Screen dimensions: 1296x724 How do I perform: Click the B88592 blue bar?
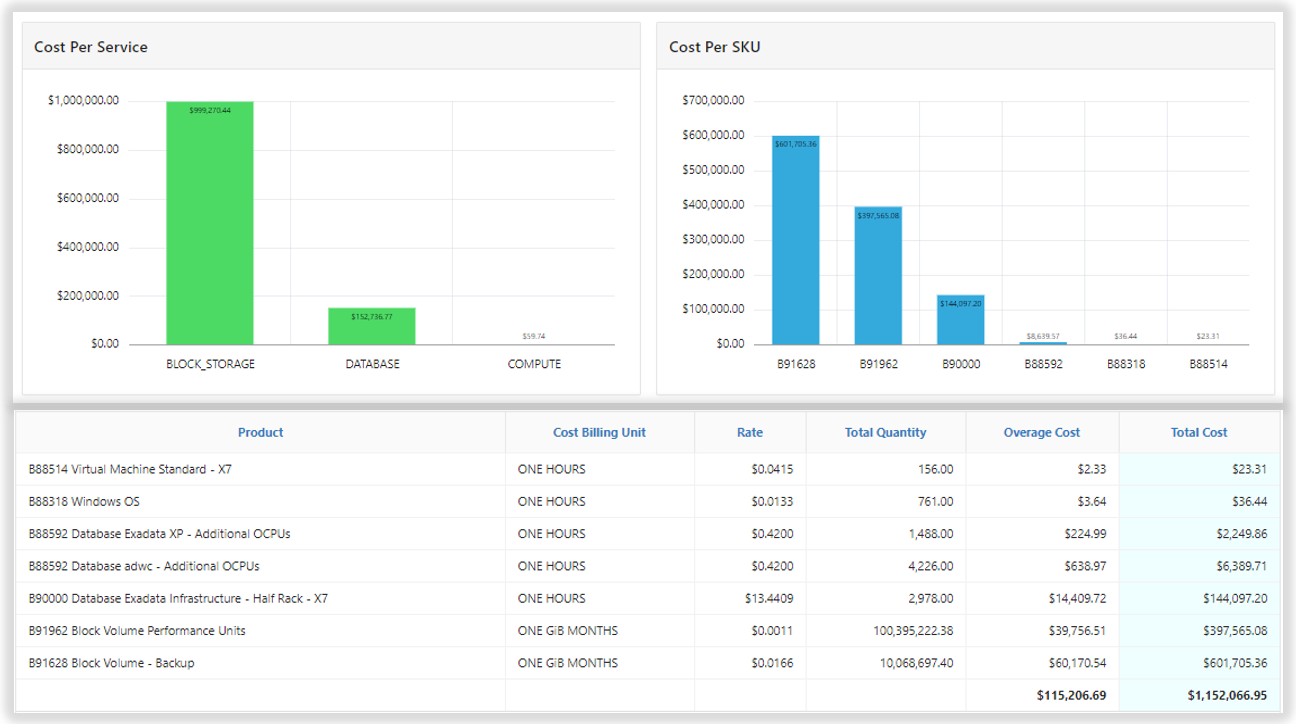click(1044, 343)
